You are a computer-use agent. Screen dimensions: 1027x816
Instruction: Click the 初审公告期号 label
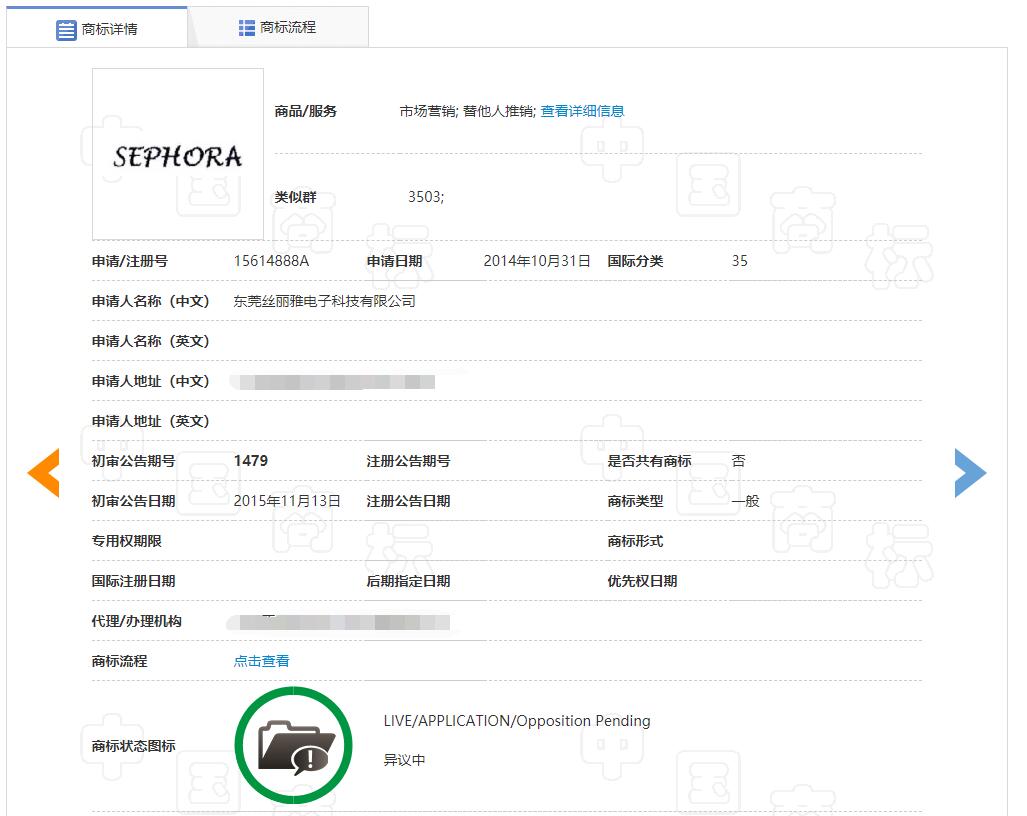point(134,461)
